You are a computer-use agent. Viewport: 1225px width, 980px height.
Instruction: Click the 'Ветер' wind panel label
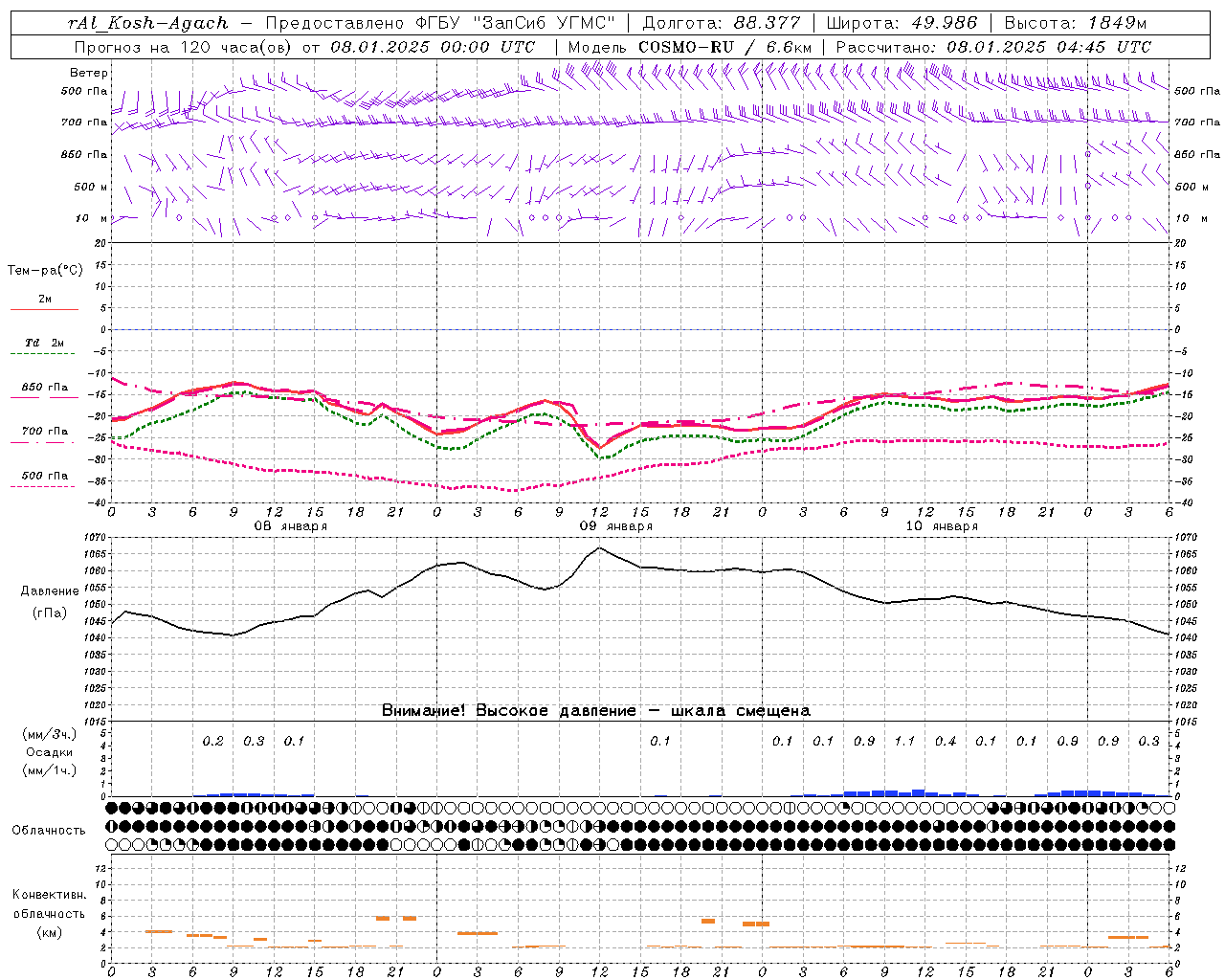[x=89, y=73]
